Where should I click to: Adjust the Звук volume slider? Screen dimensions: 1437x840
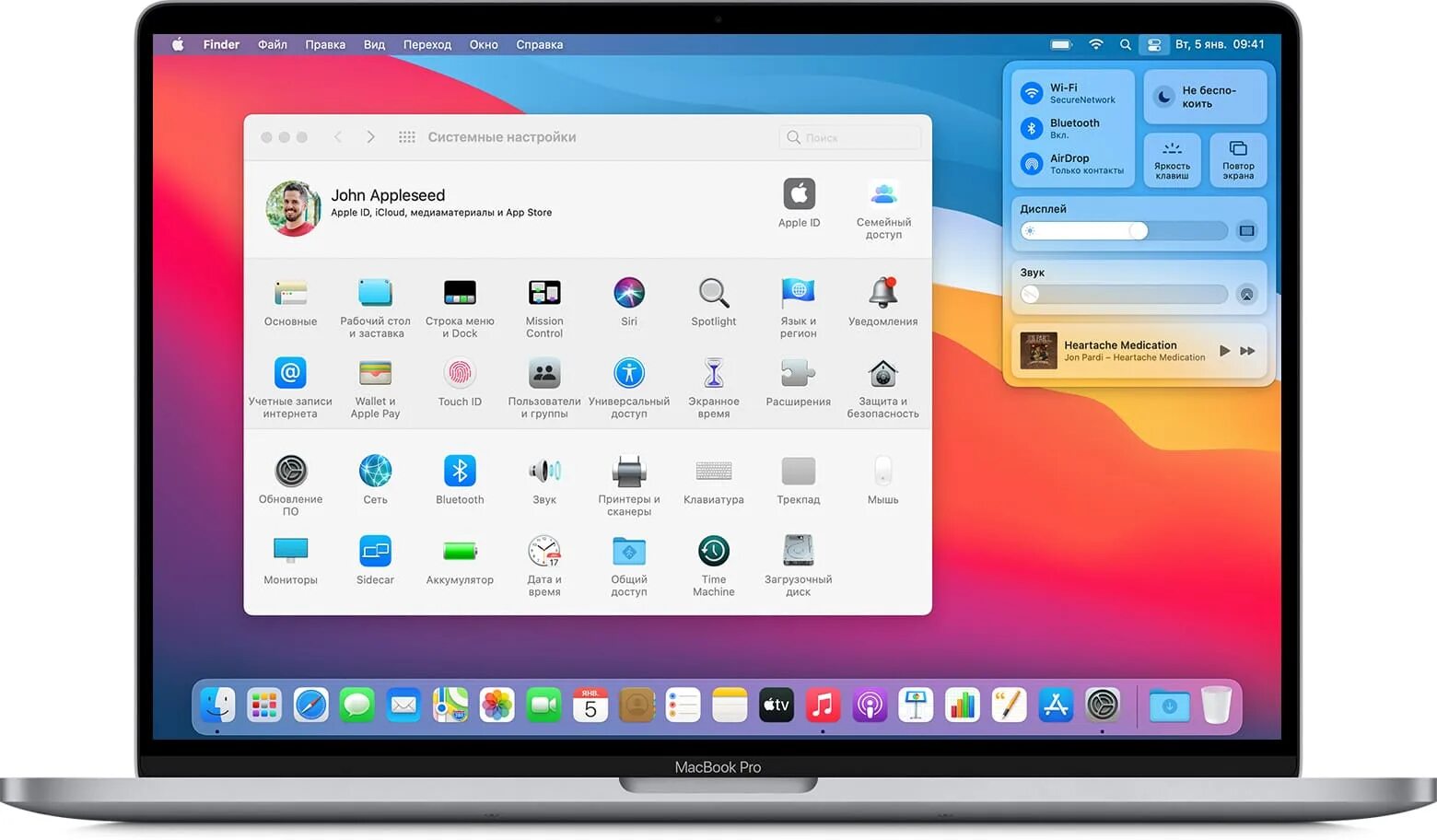(1124, 294)
